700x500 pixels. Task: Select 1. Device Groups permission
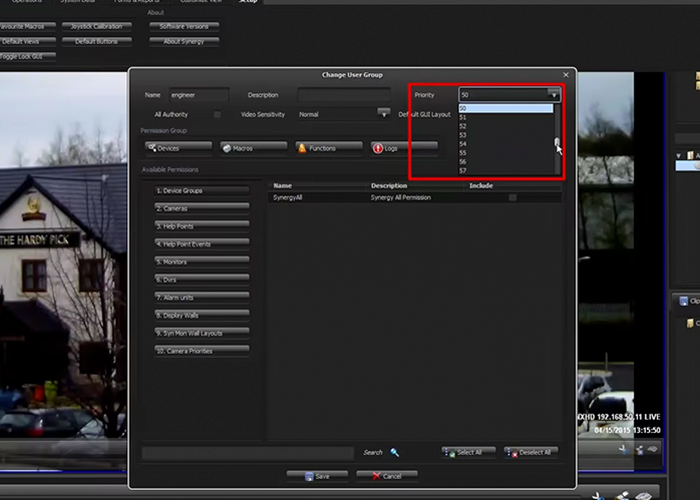[202, 191]
